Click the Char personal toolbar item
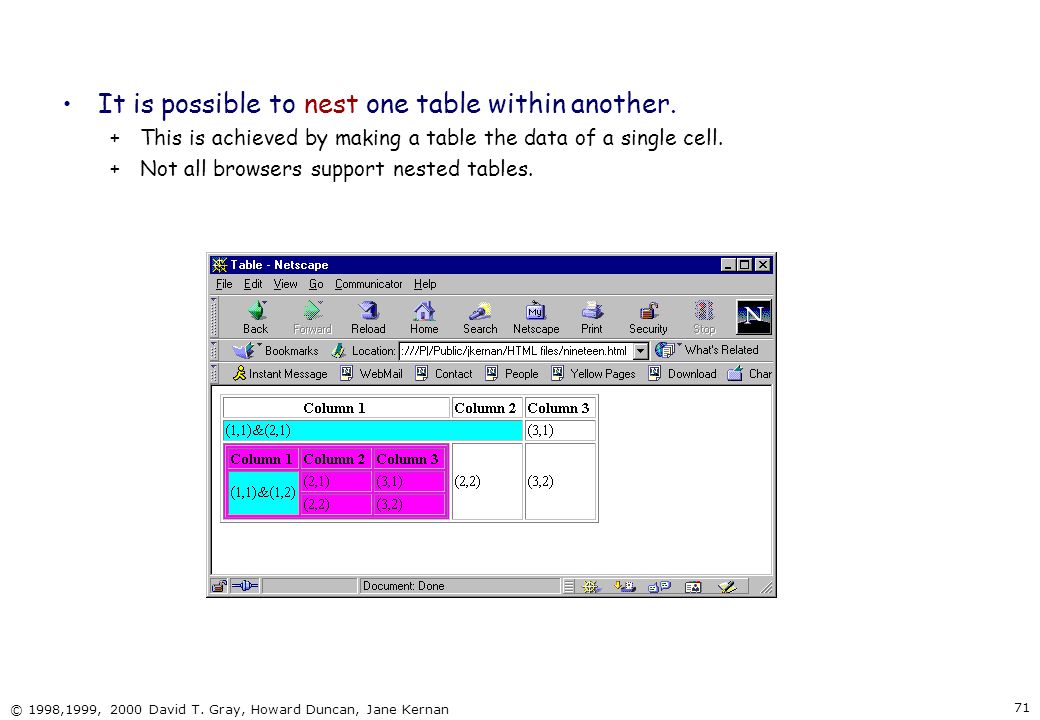The height and width of the screenshot is (720, 1040). point(749,373)
